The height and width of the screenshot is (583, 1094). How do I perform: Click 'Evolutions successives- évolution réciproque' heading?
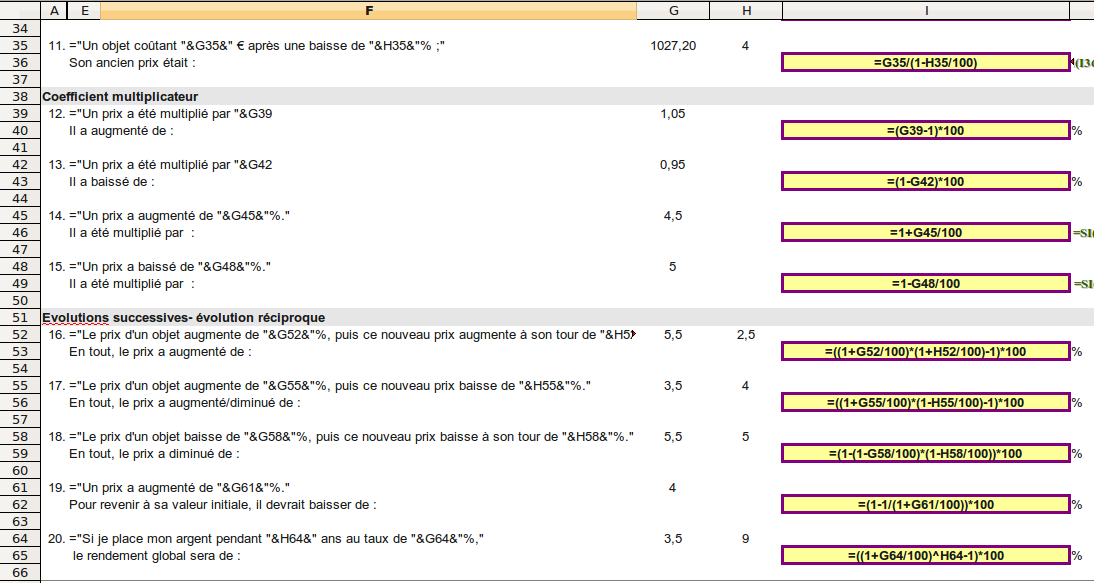[x=183, y=318]
